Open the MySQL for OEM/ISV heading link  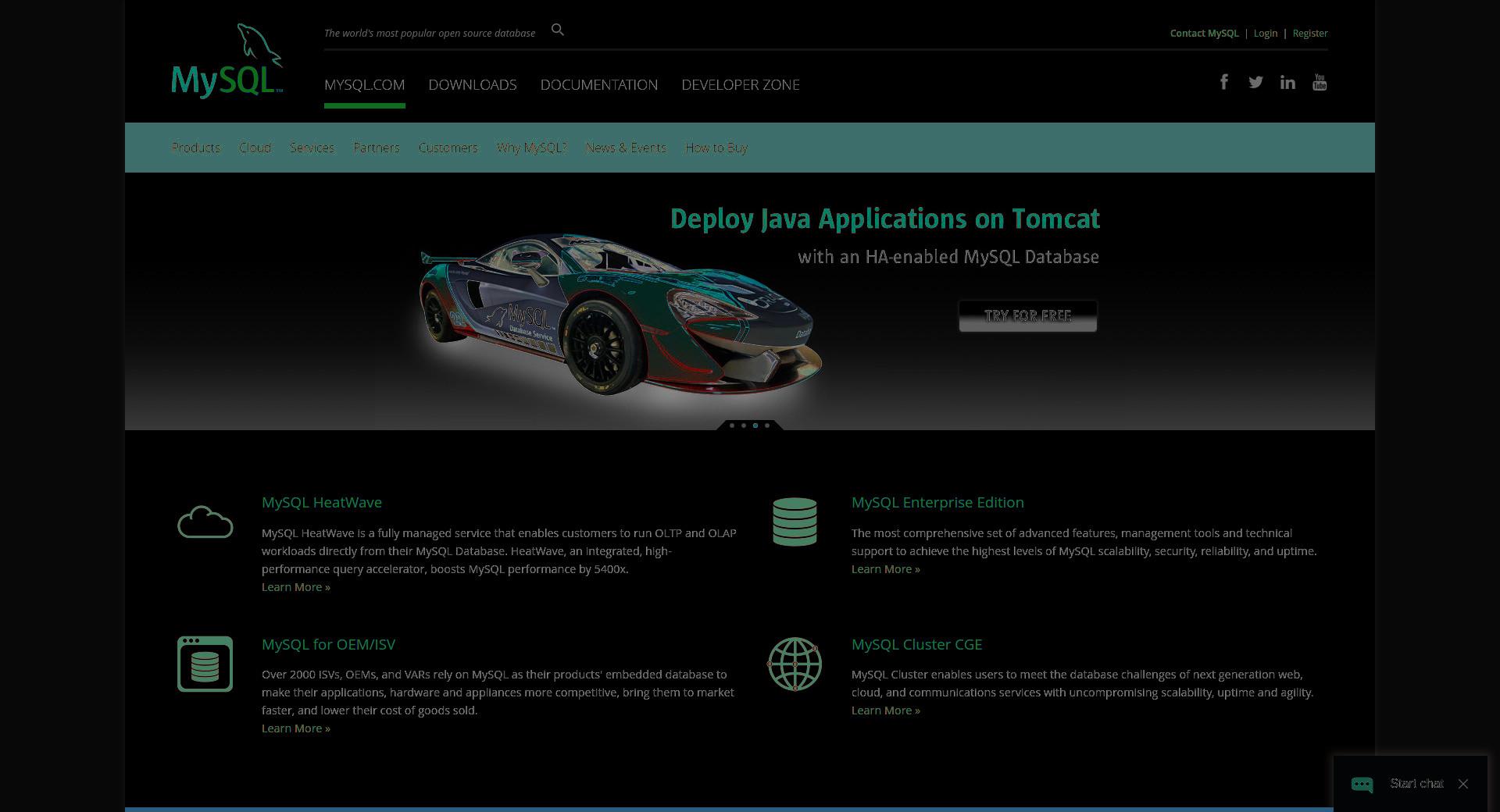(x=328, y=644)
